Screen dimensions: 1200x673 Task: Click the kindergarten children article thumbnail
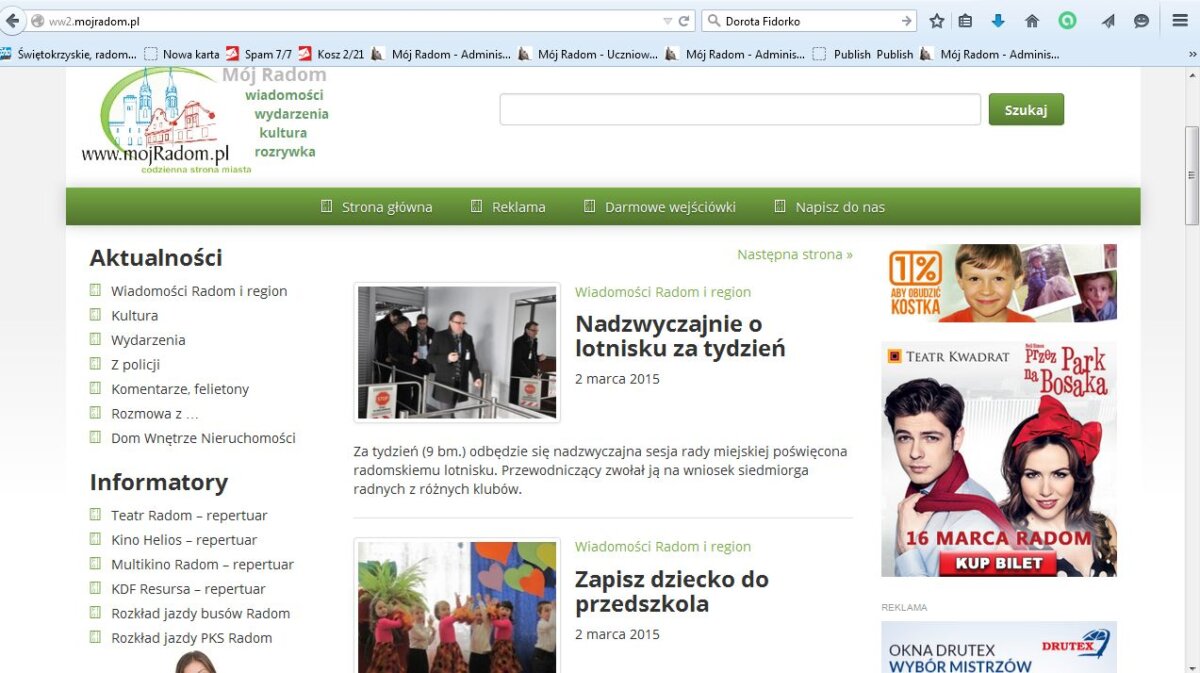[457, 606]
